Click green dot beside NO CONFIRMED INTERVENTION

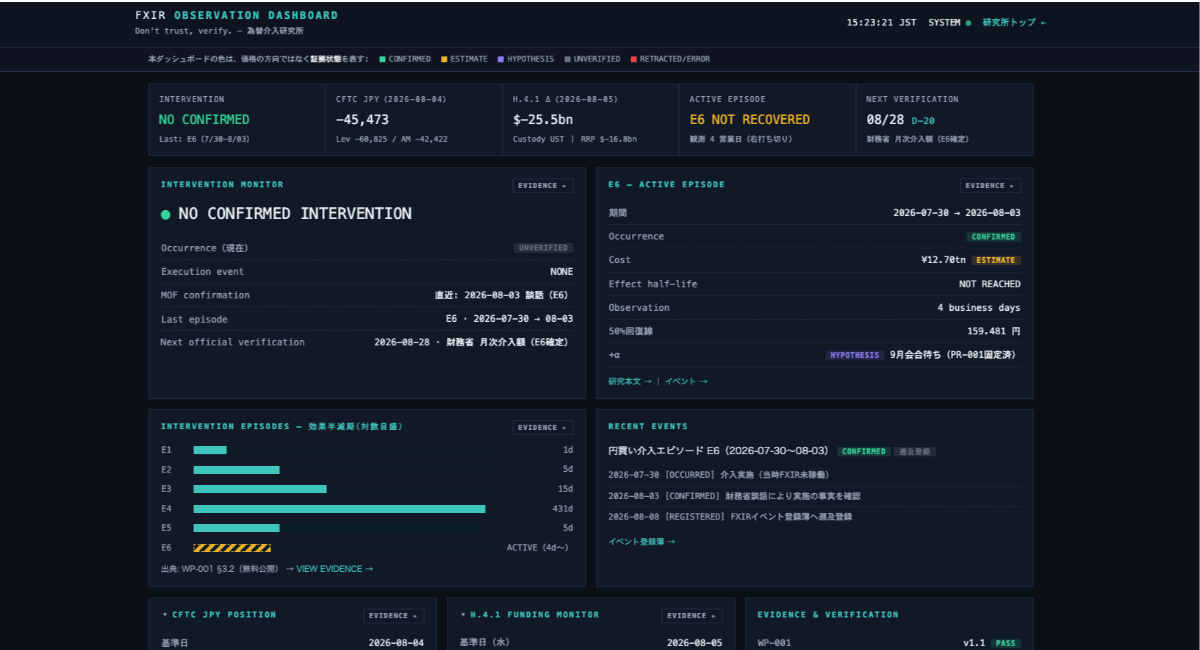coord(166,214)
